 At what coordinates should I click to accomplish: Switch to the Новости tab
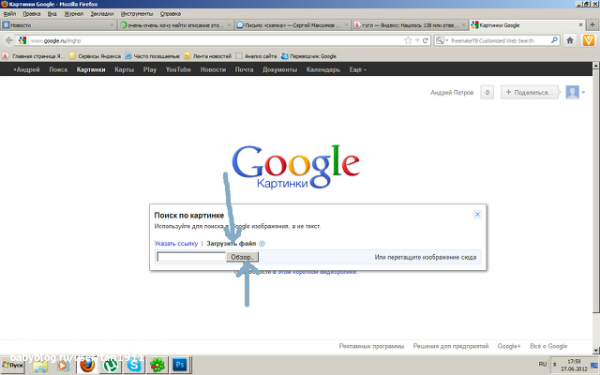click(x=58, y=25)
